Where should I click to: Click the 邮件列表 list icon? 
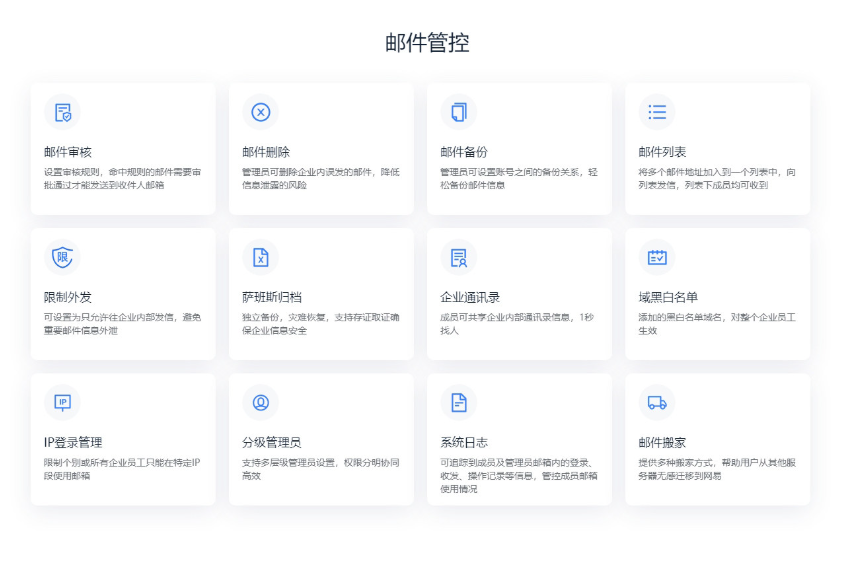(657, 112)
